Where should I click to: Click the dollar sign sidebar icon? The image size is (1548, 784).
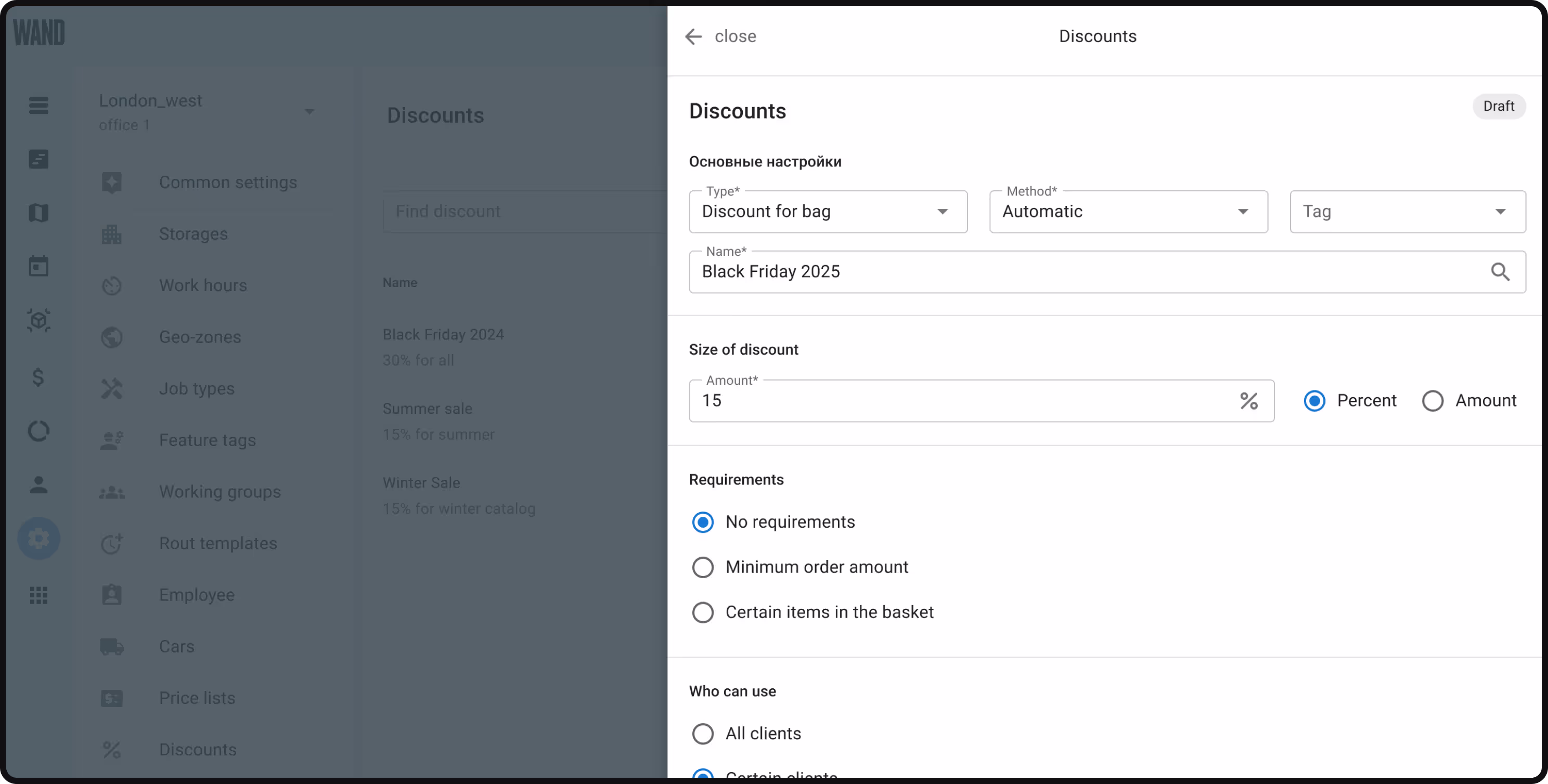38,377
